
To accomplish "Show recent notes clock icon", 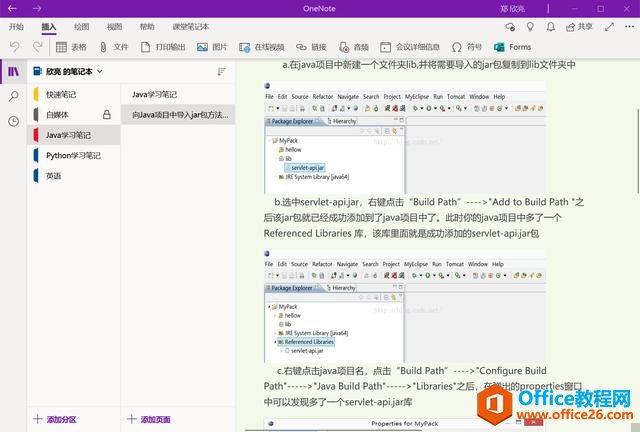I will tap(13, 121).
